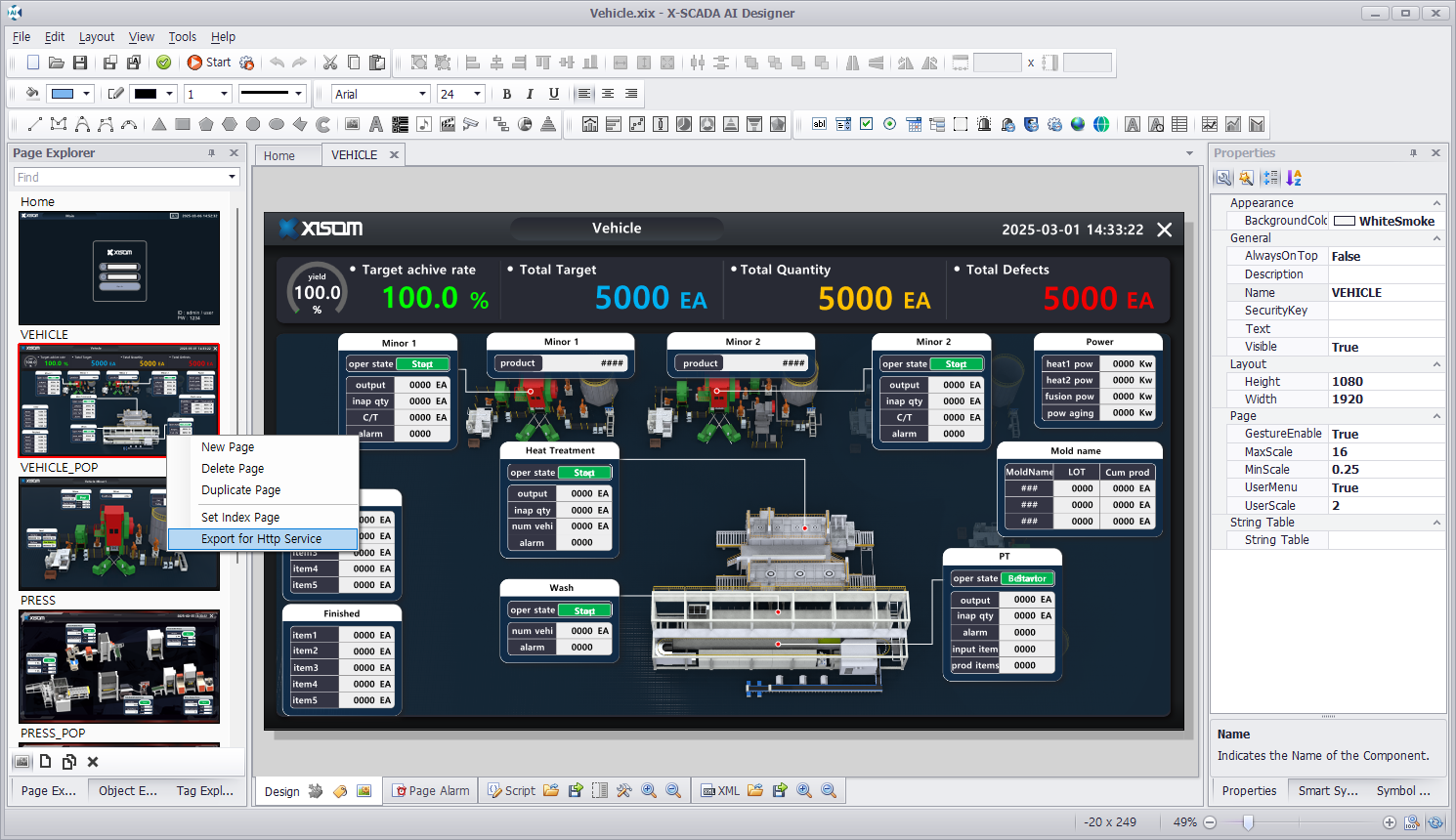
Task: Click the Paste clipboard icon
Action: [x=377, y=63]
